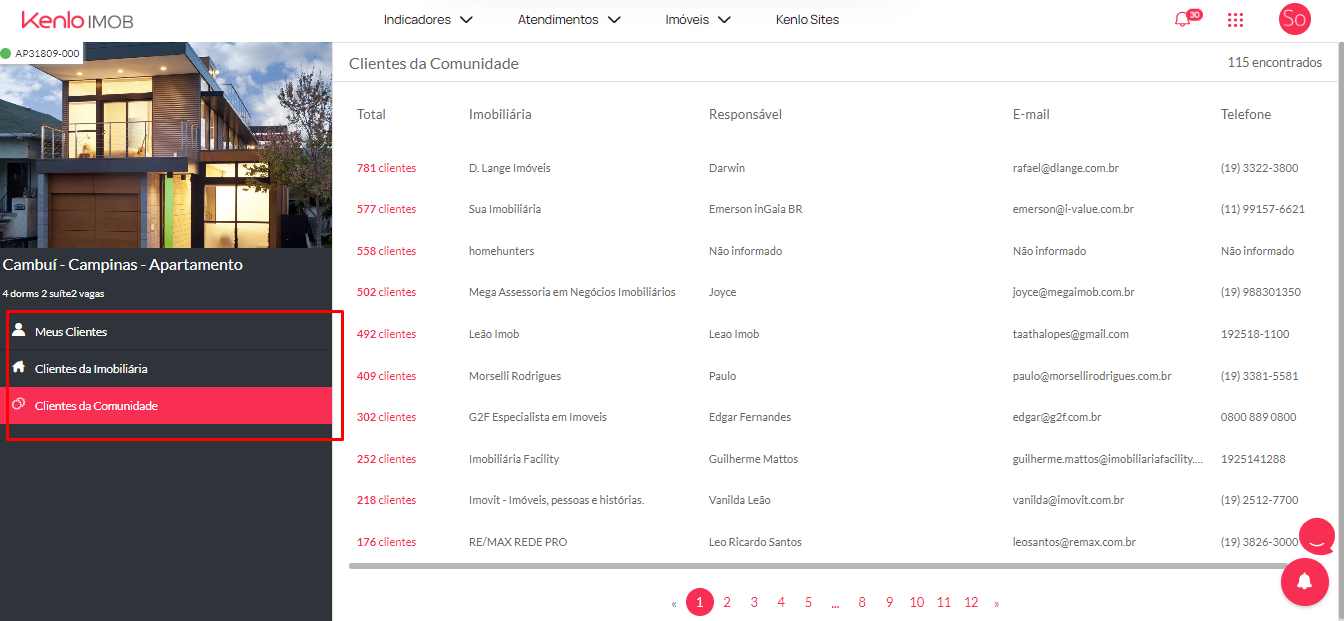1344x621 pixels.
Task: Open the So user avatar menu
Action: 1294,19
